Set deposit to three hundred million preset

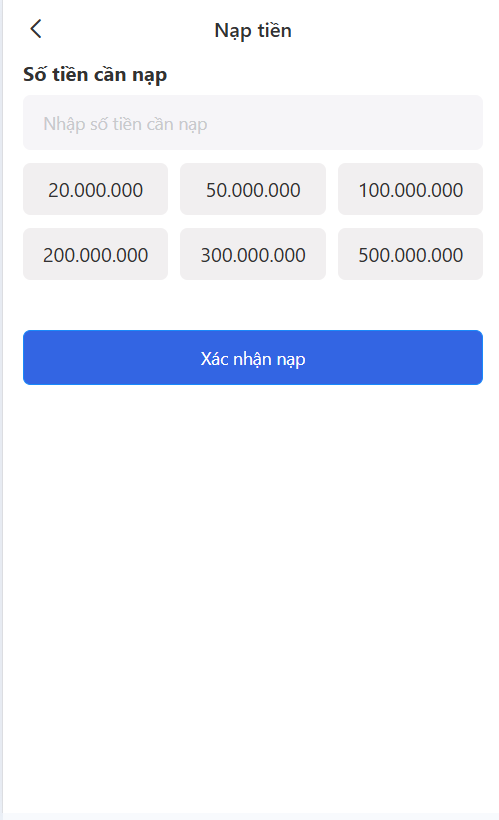pos(253,254)
